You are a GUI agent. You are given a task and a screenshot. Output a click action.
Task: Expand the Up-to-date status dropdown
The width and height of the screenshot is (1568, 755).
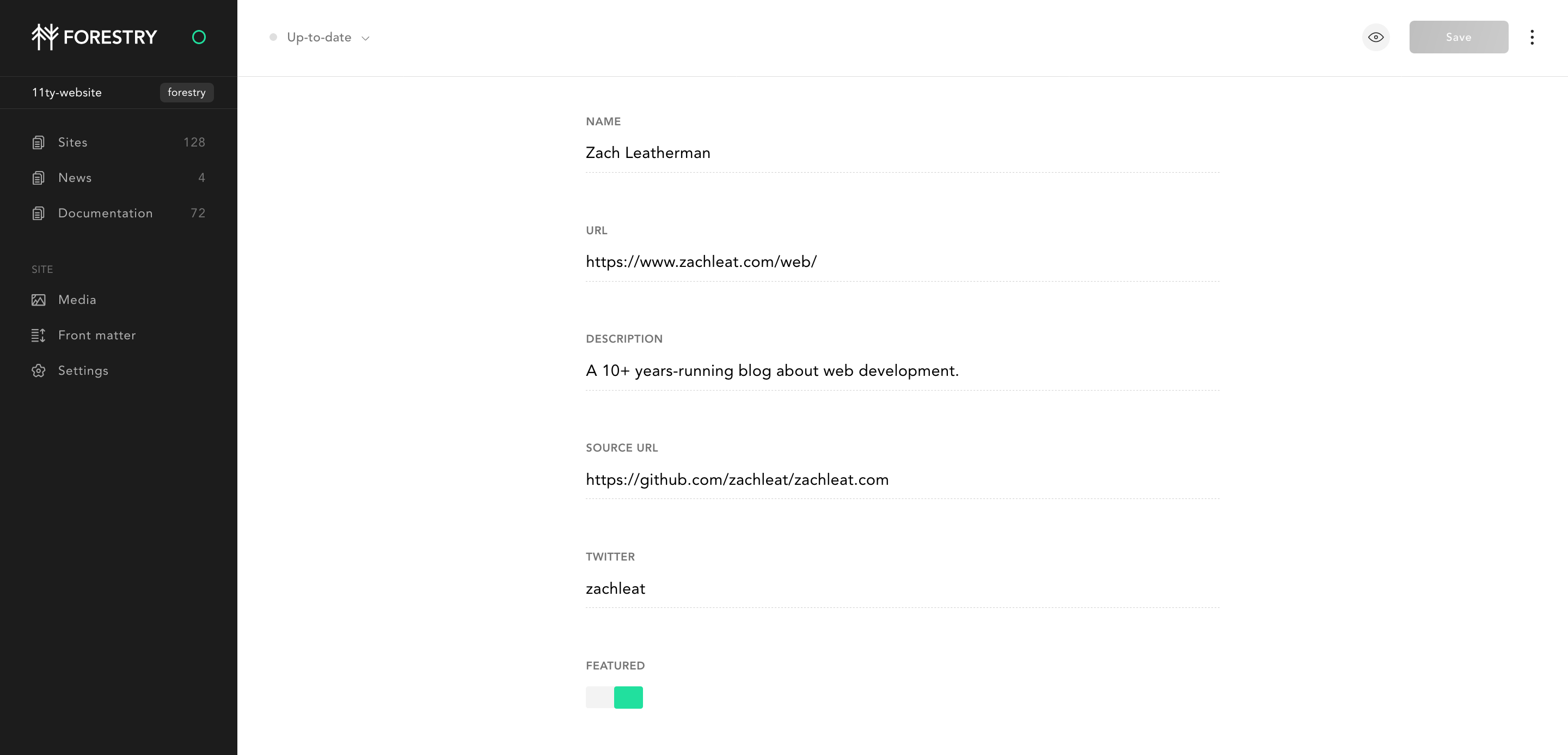click(320, 37)
